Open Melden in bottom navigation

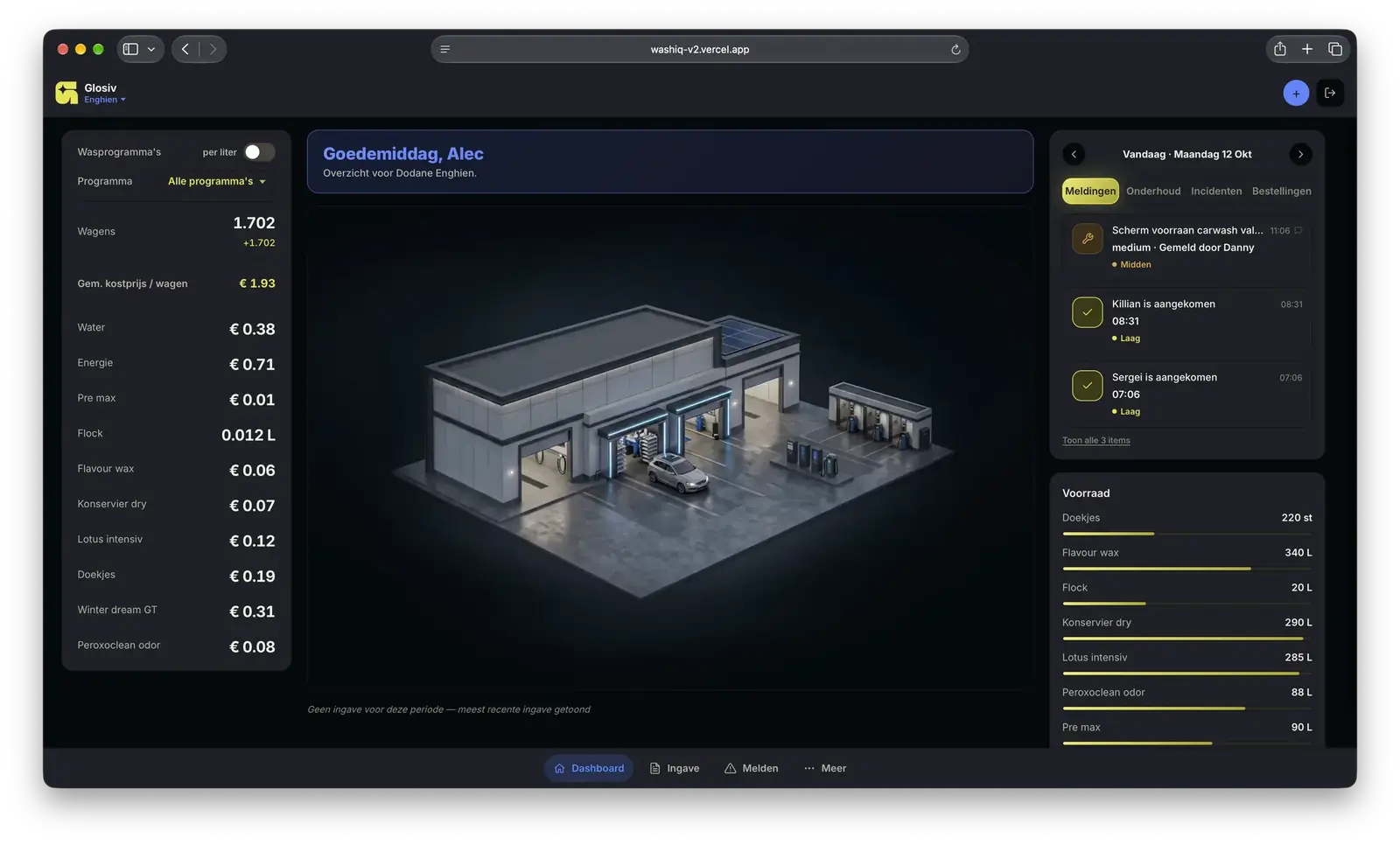pos(752,768)
